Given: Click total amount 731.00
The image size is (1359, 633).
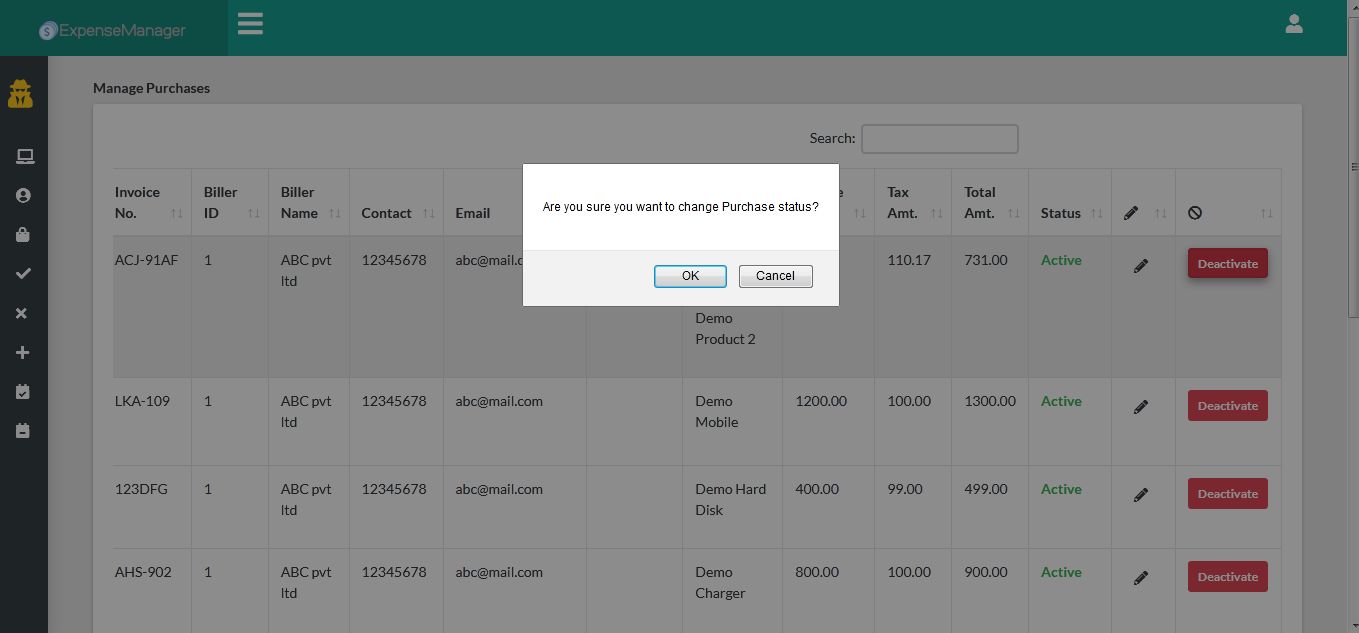Looking at the screenshot, I should 986,260.
